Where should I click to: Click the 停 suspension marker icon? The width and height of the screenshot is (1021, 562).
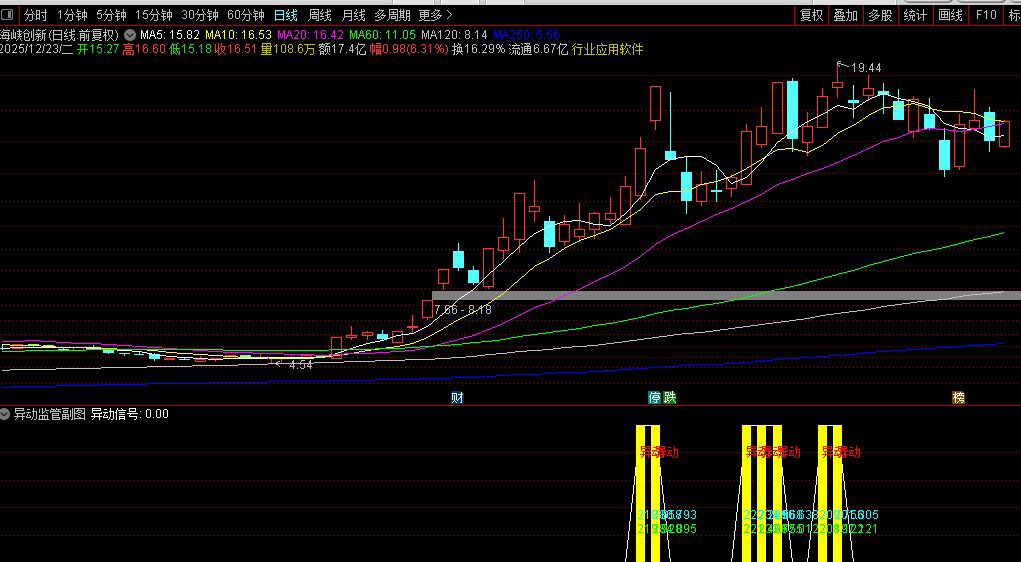coord(656,398)
